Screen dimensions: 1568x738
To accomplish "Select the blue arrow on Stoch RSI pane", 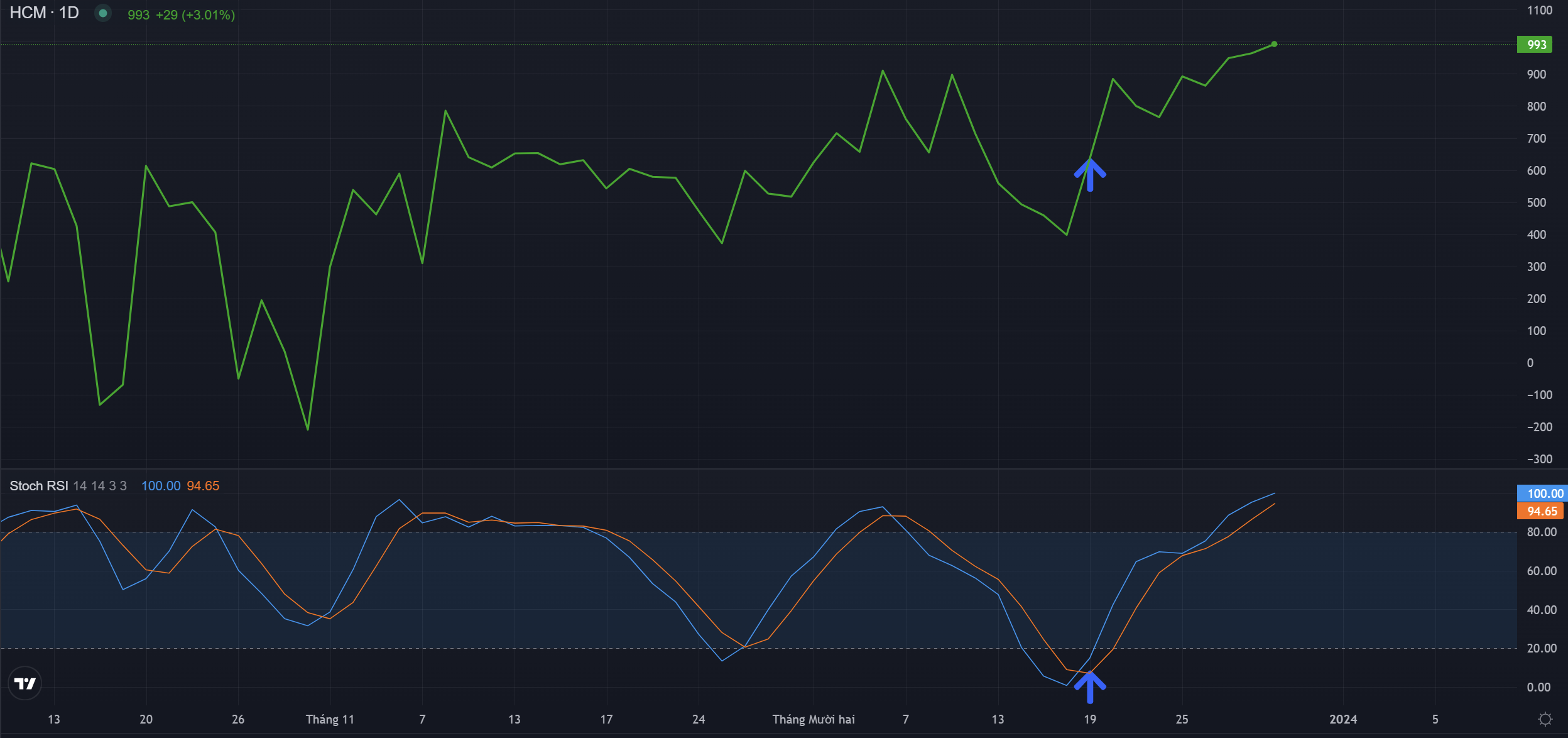I will coord(1090,687).
